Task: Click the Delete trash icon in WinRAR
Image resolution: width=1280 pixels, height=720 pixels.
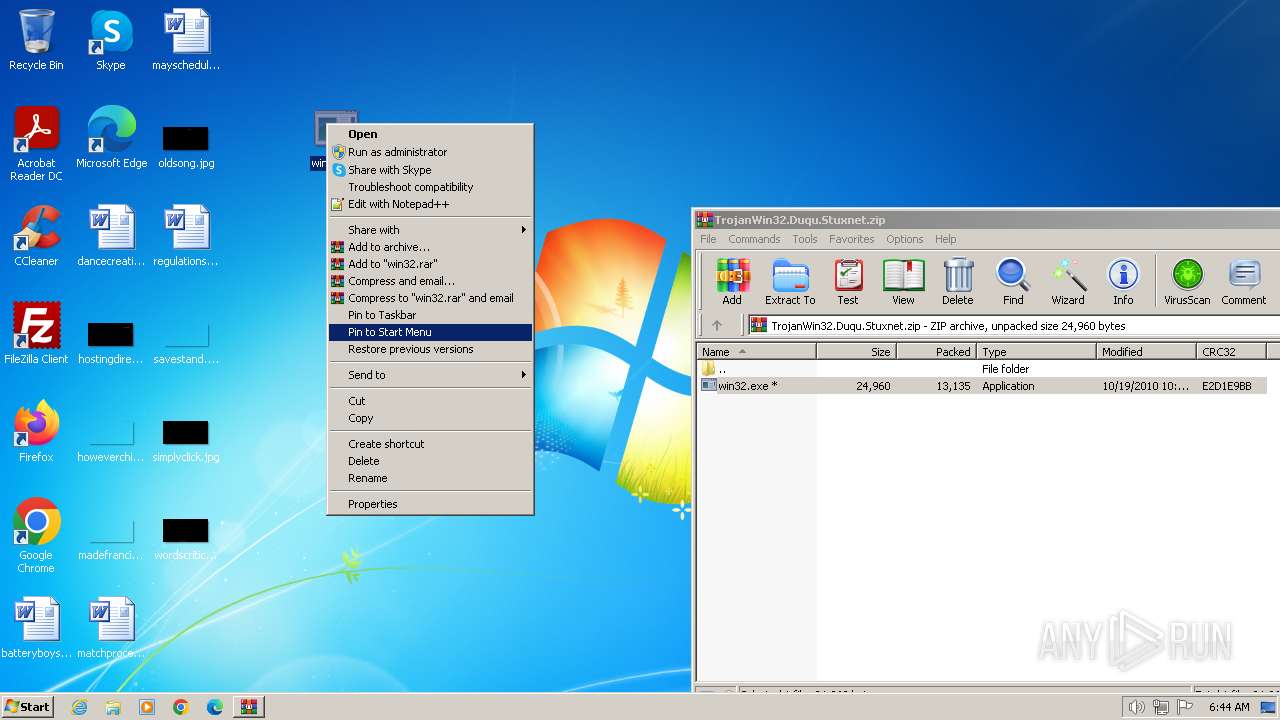Action: (x=957, y=281)
